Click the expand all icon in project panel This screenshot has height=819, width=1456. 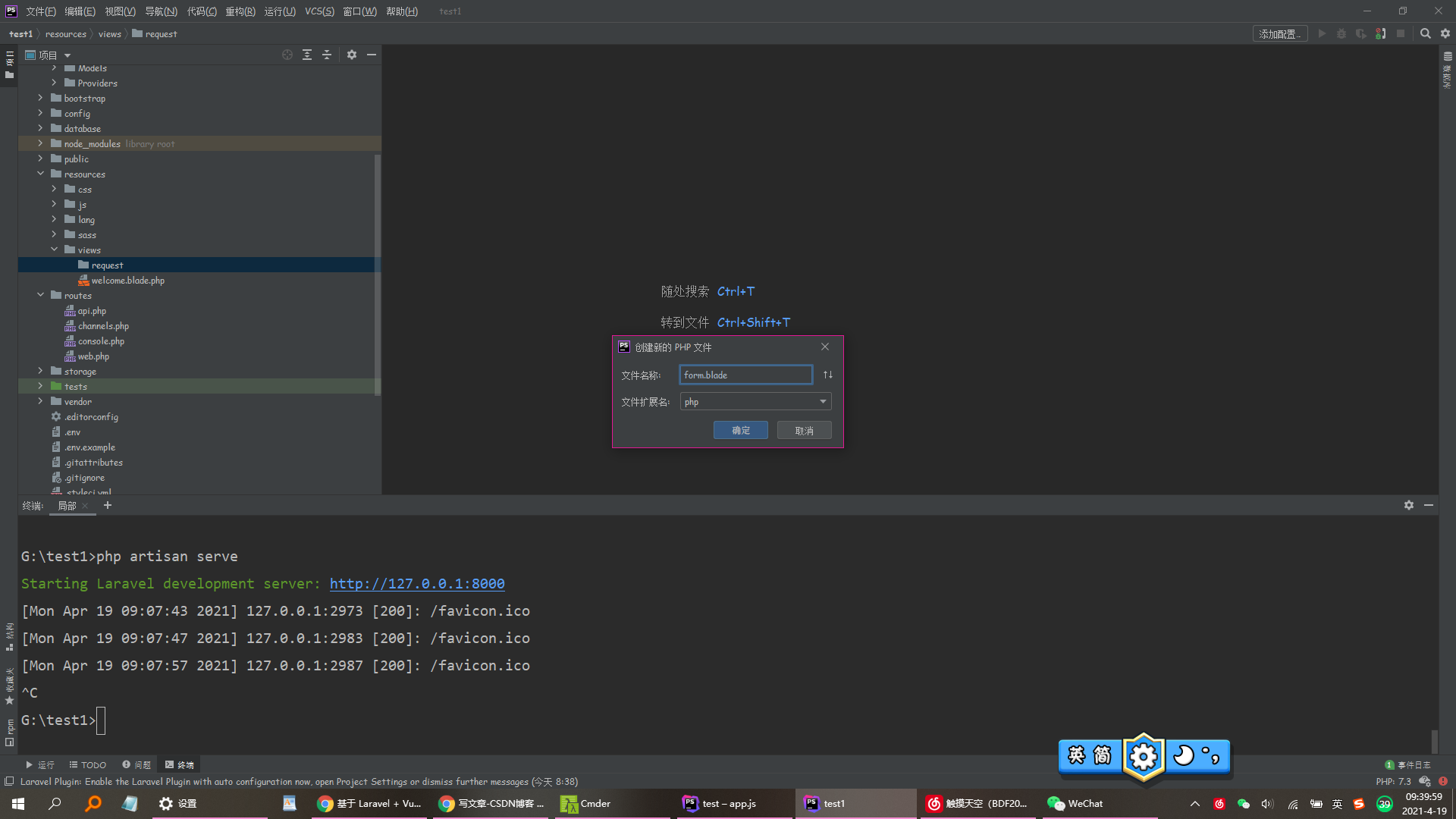[x=307, y=55]
